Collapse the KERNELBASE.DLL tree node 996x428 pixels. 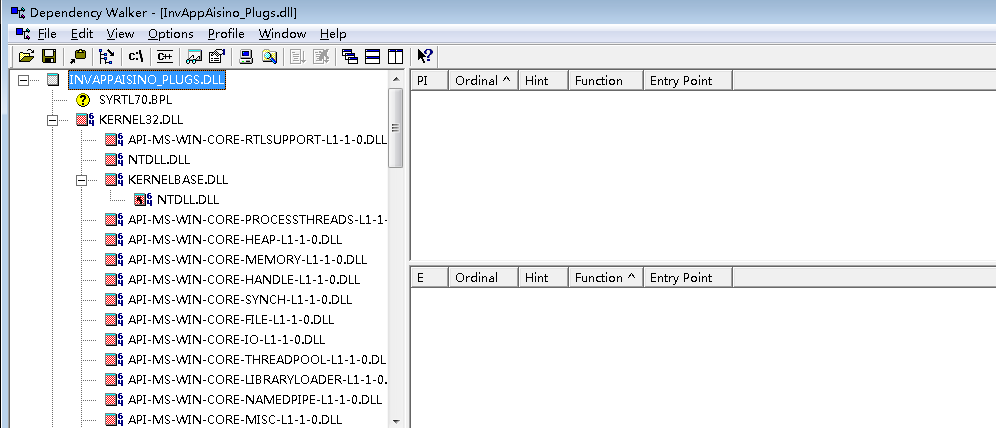point(81,180)
